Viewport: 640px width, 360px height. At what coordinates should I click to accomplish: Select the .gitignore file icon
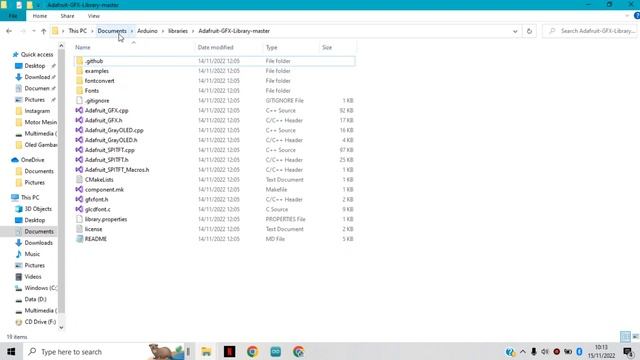[80, 100]
